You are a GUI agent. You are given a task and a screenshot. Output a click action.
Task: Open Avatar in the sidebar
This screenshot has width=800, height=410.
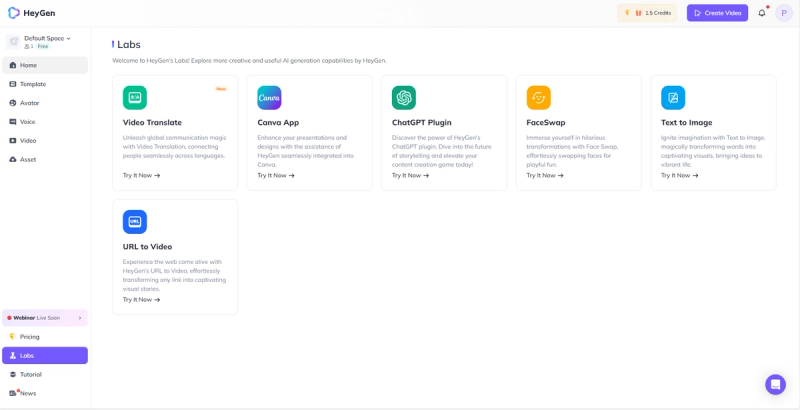(x=45, y=103)
